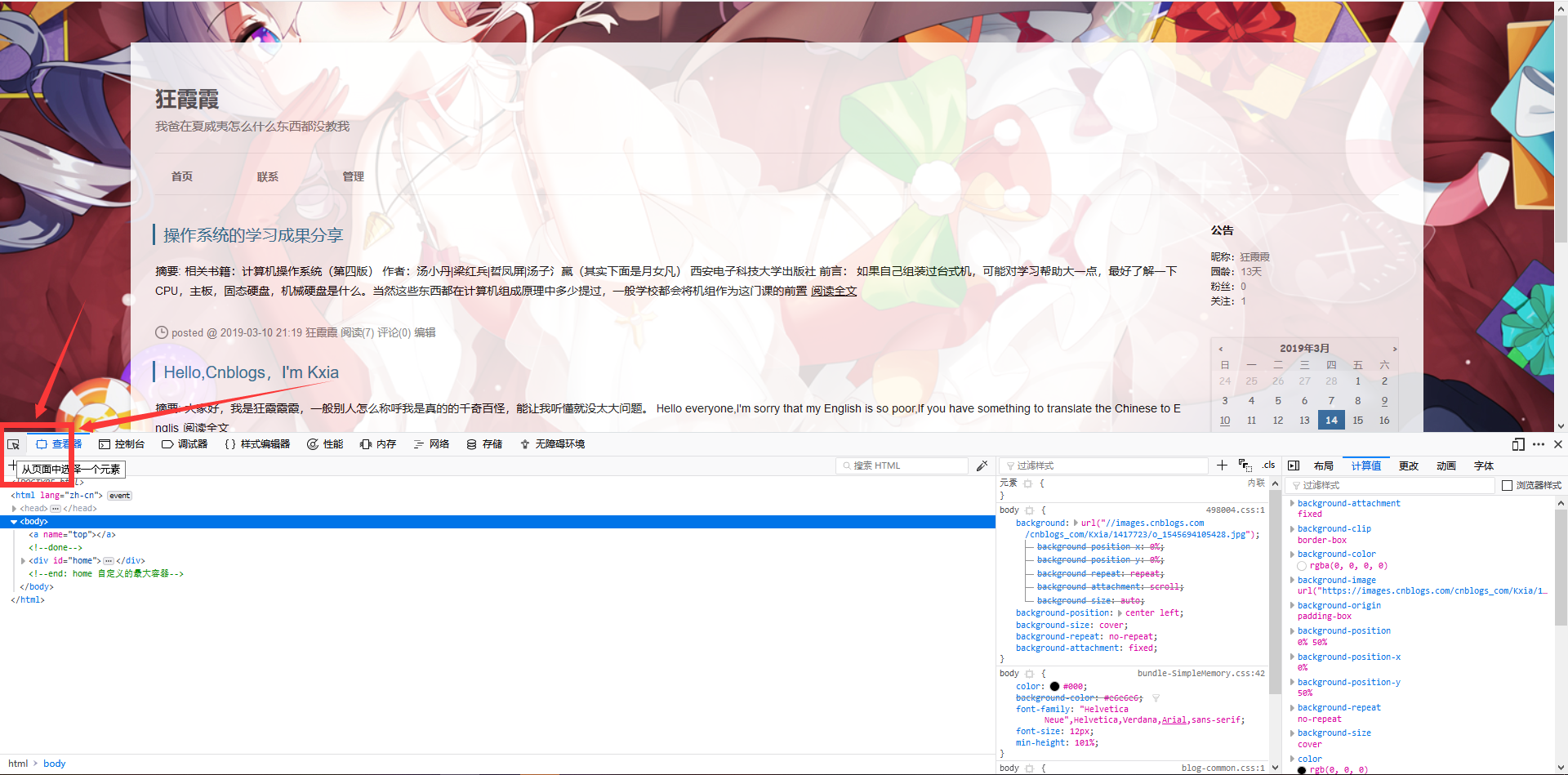
Task: Expand computed background-size property
Action: click(x=1292, y=733)
